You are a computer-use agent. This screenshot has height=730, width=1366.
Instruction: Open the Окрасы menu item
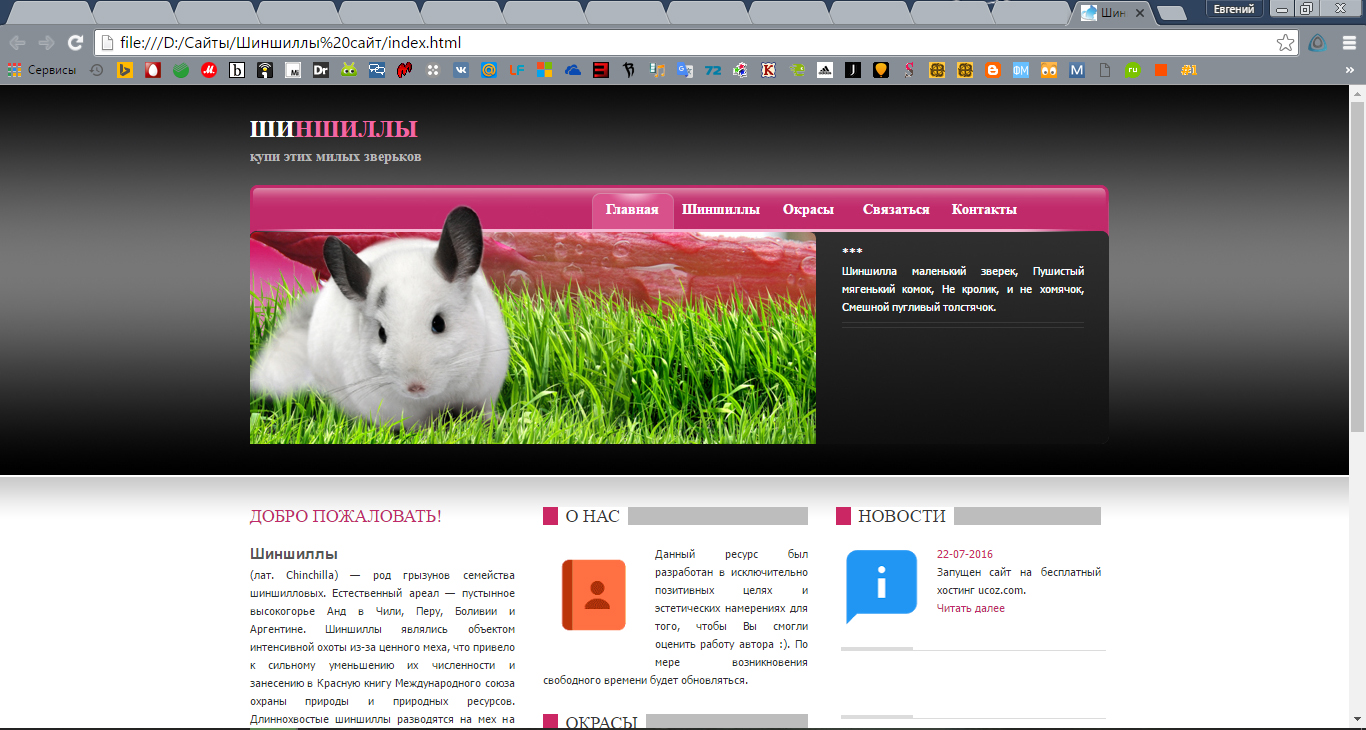click(x=808, y=210)
